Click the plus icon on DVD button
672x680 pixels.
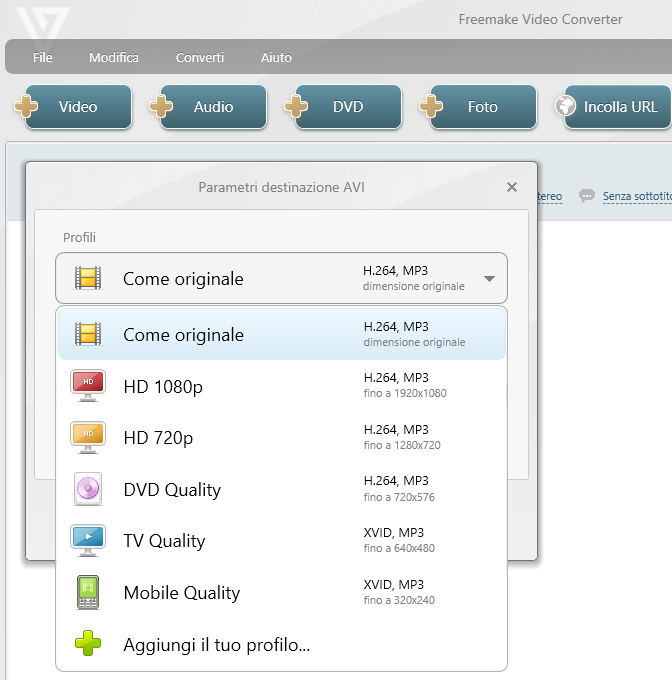click(x=296, y=106)
